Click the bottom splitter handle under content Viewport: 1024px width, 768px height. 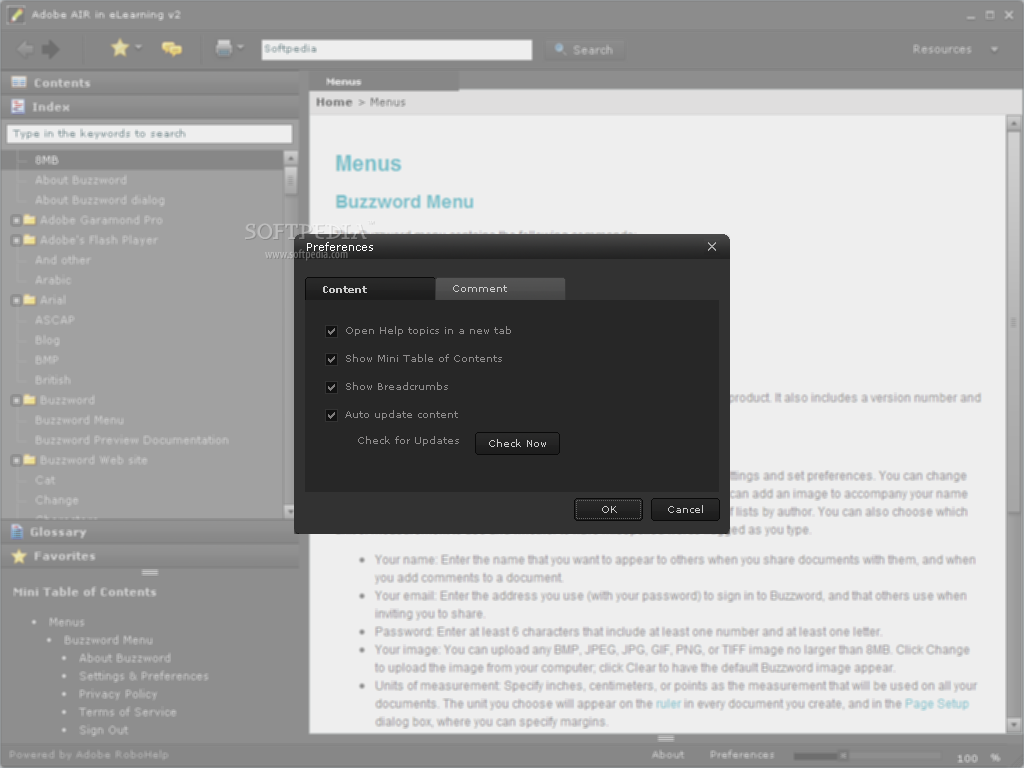tap(666, 739)
